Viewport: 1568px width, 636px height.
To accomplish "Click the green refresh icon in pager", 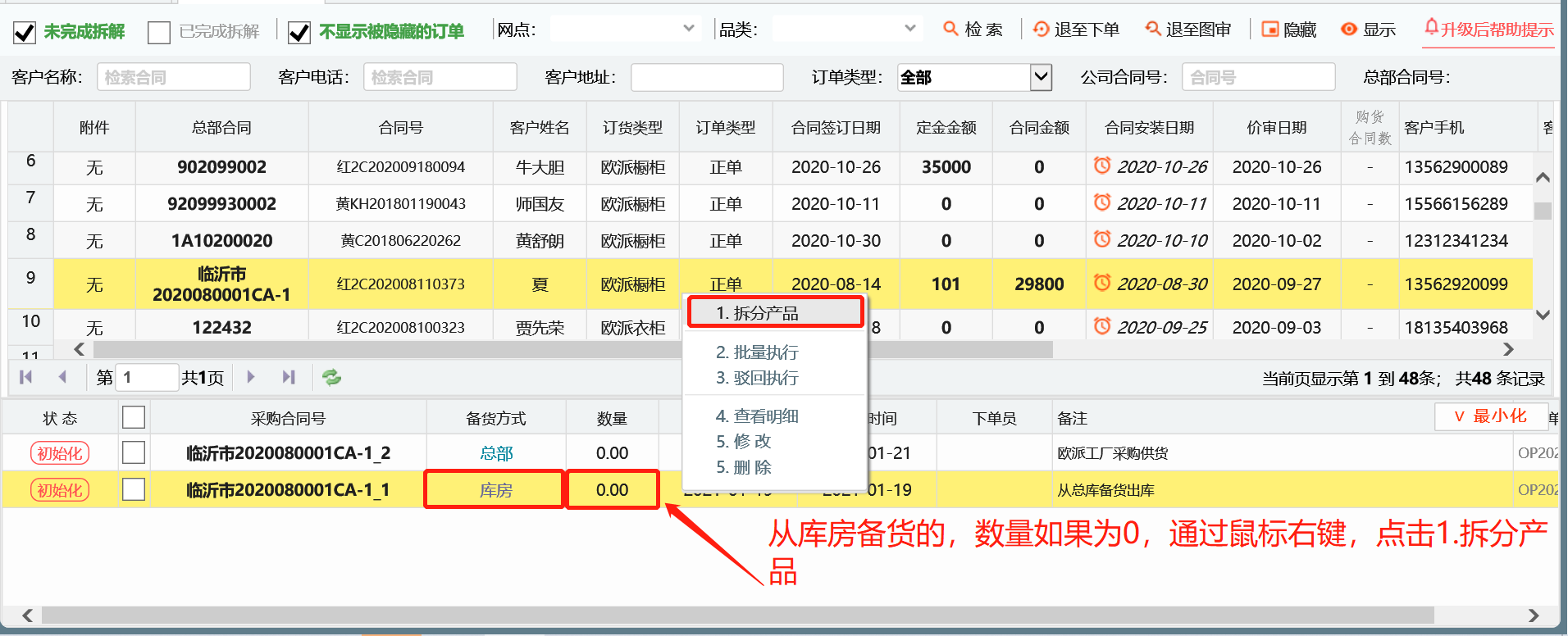I will (331, 377).
